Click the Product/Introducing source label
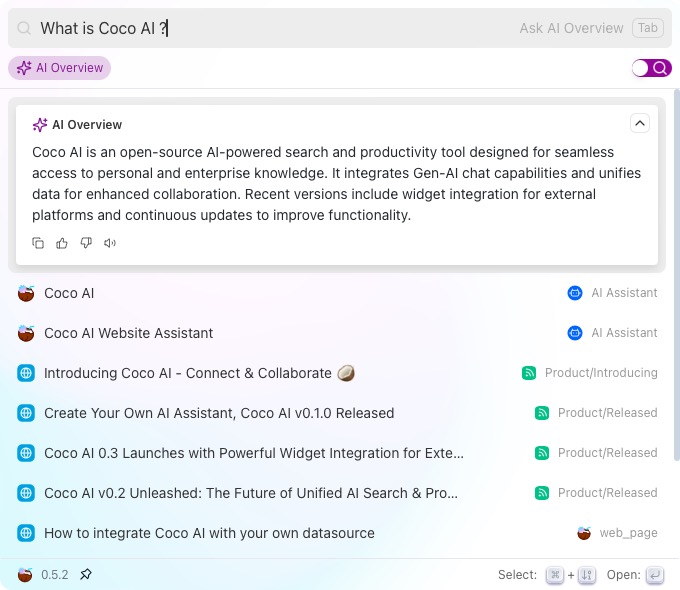Image resolution: width=680 pixels, height=590 pixels. click(601, 373)
